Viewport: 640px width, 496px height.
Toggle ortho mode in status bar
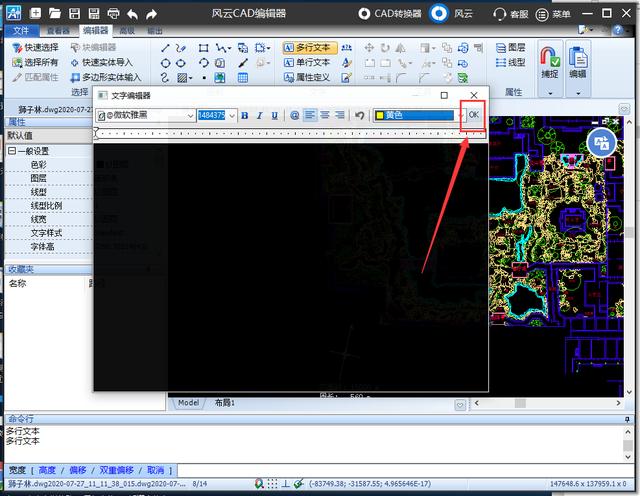pos(285,484)
